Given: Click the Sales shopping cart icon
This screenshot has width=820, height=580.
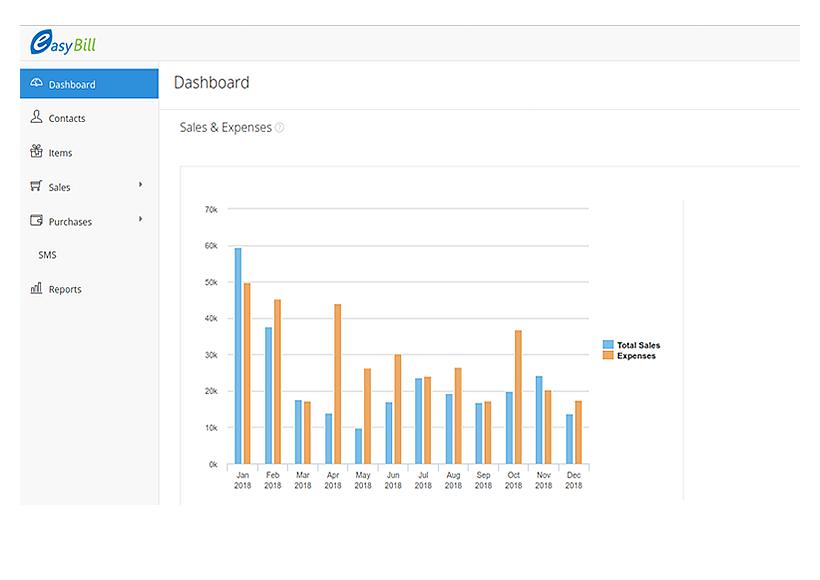Looking at the screenshot, I should (x=36, y=186).
